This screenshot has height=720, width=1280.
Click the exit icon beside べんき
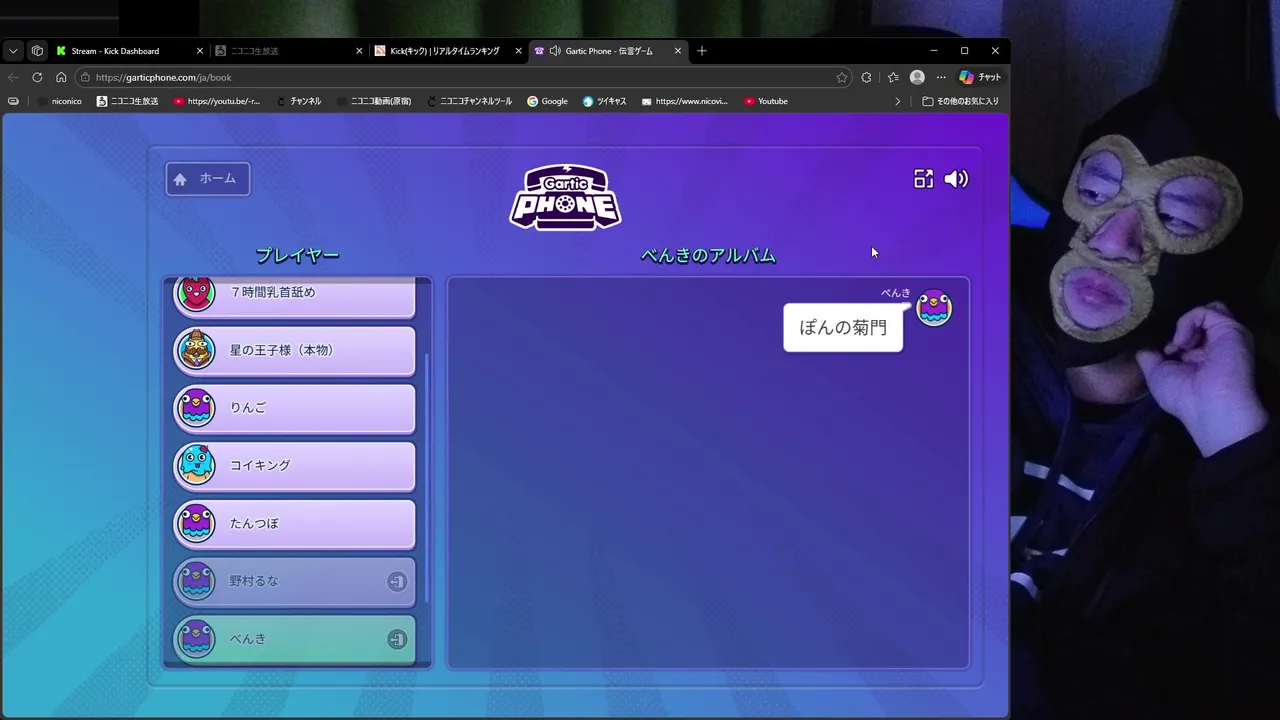click(397, 639)
